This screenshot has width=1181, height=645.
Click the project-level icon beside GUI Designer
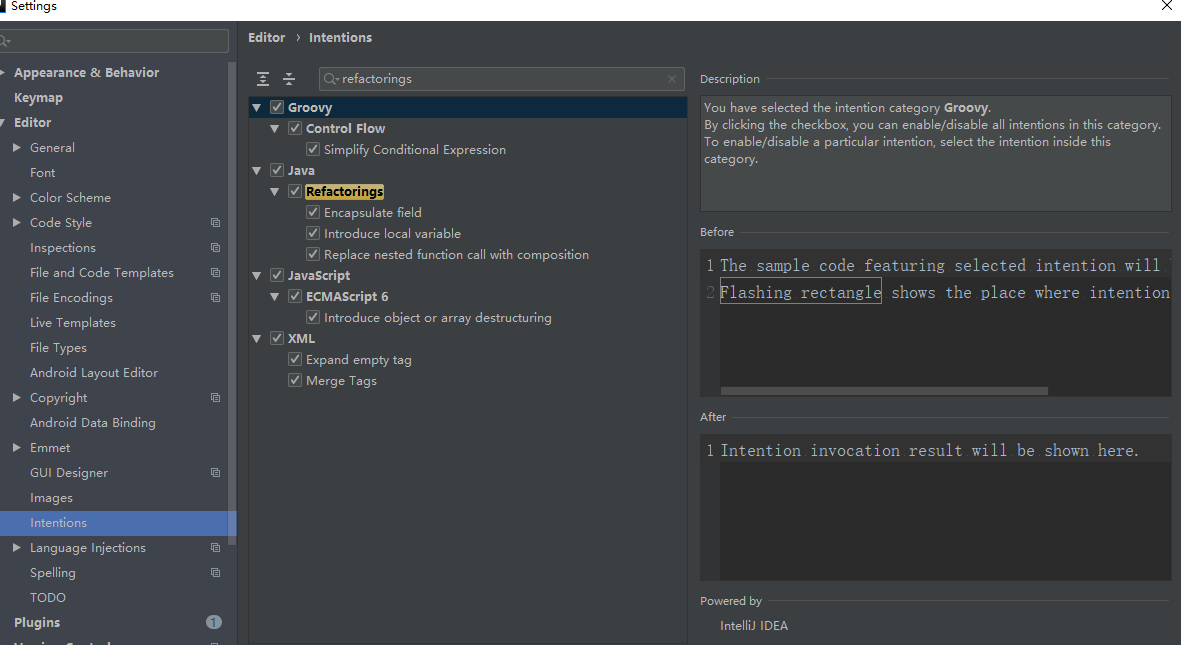tap(215, 473)
